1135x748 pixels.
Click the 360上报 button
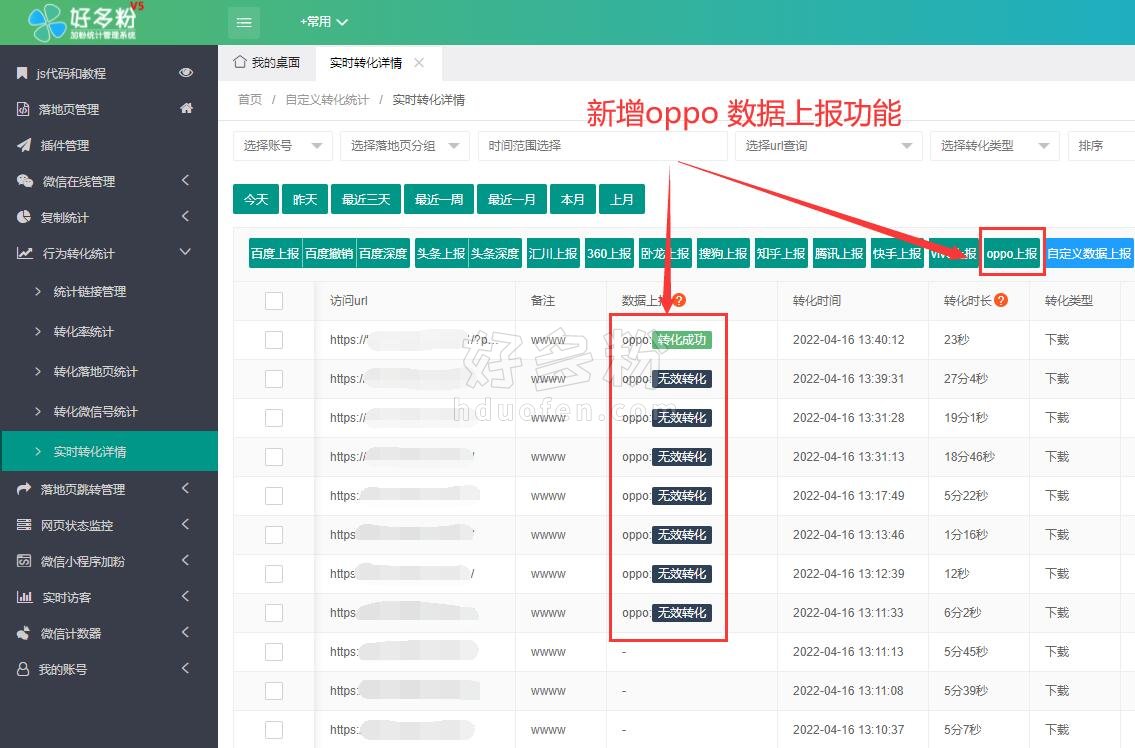tap(609, 253)
